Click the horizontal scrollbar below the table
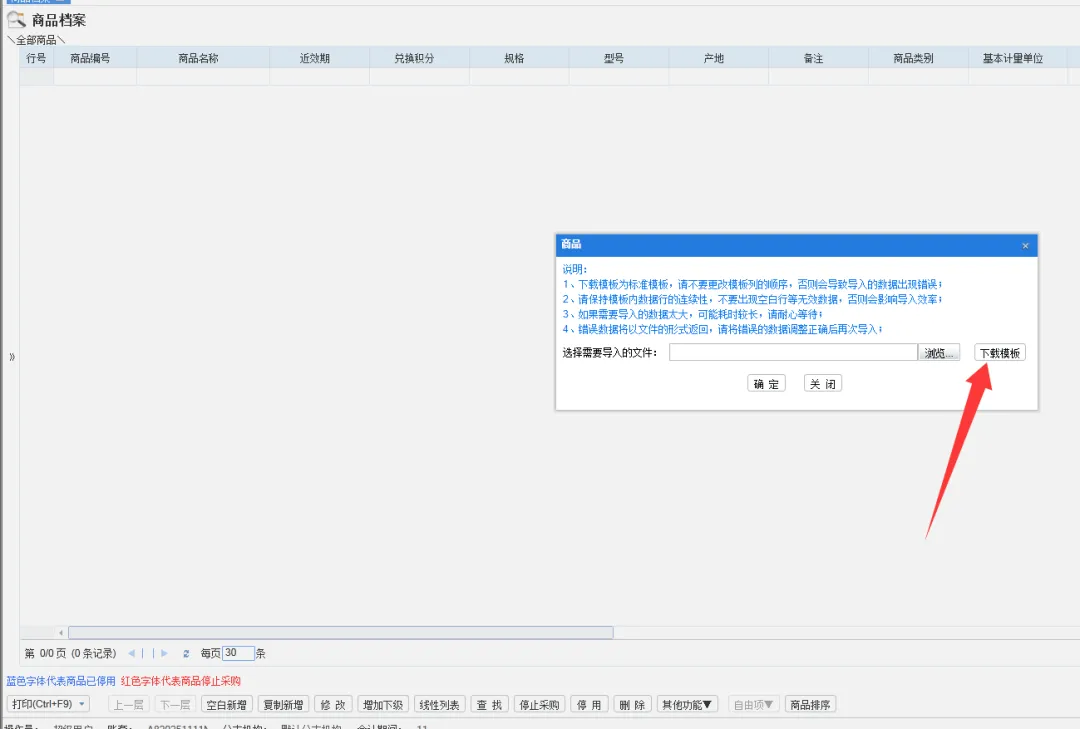Image resolution: width=1080 pixels, height=729 pixels. point(340,632)
